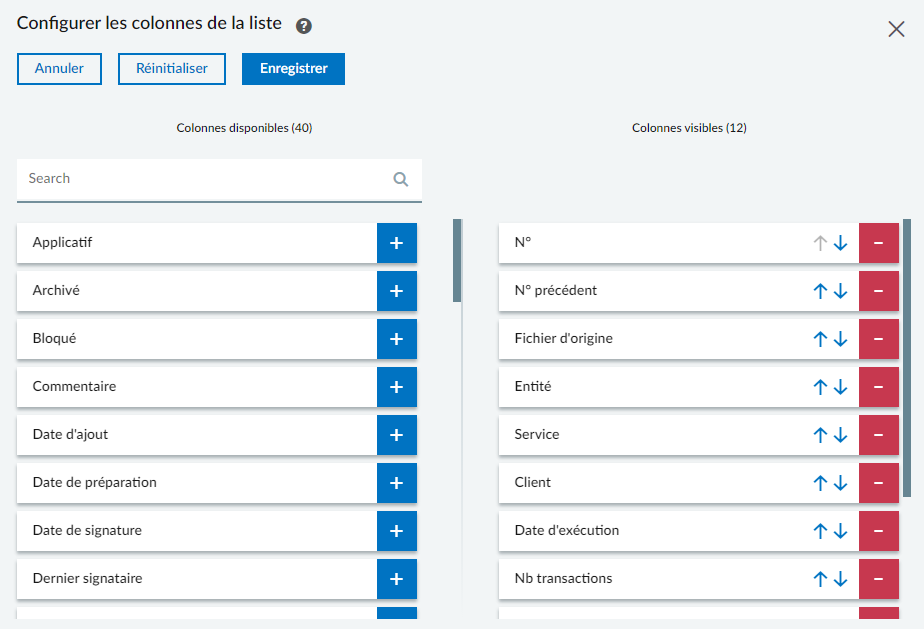Move the Entité column up

[820, 387]
